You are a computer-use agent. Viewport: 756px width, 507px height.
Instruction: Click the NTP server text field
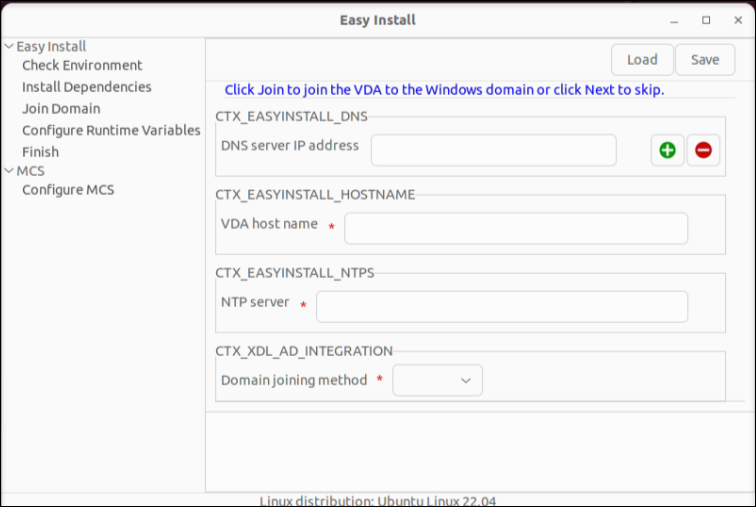(x=502, y=307)
